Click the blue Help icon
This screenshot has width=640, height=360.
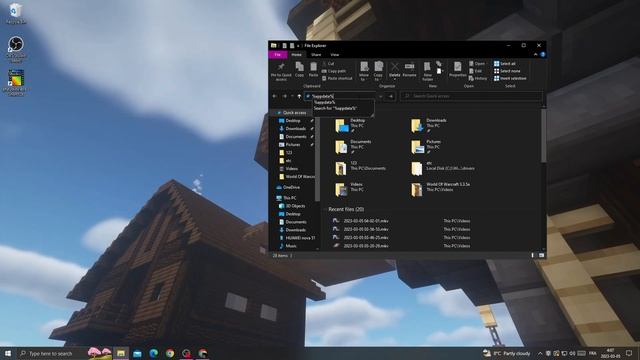[543, 55]
